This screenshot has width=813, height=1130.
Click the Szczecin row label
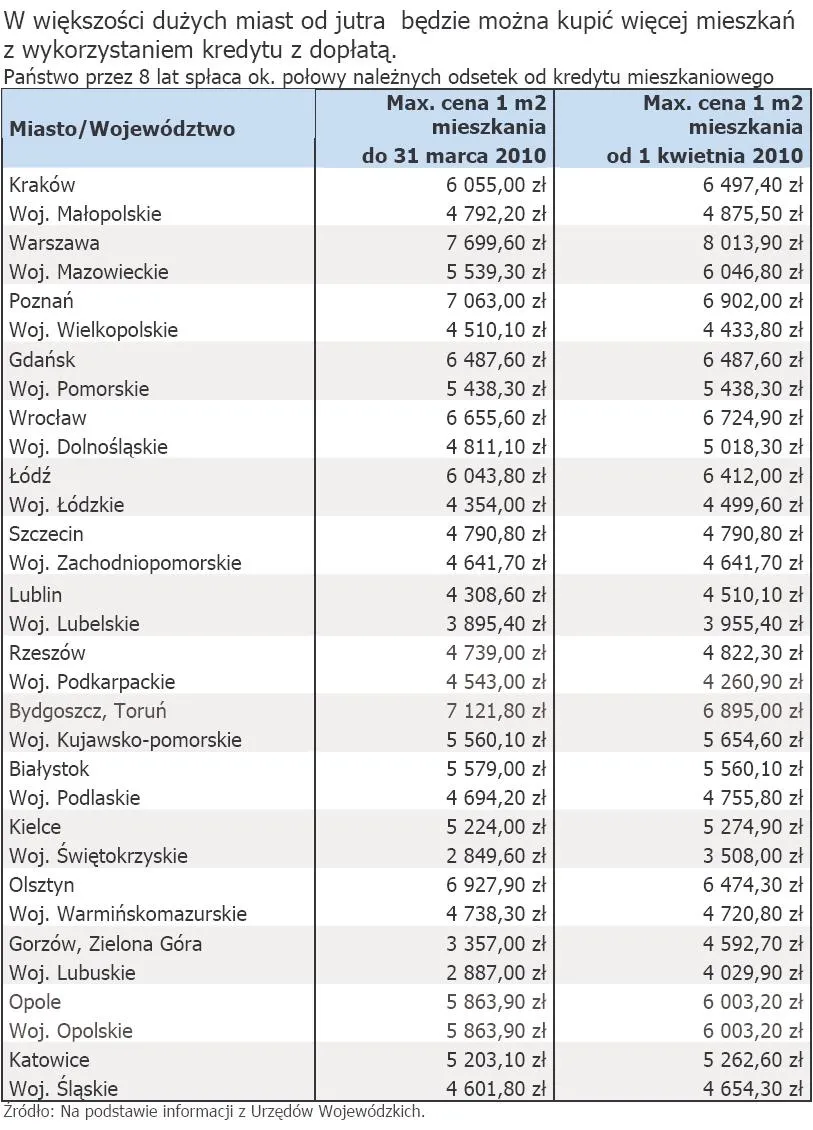click(x=46, y=534)
